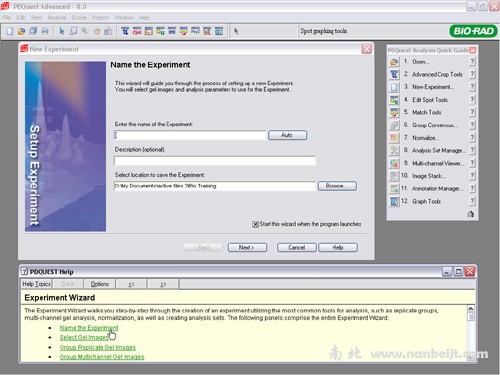Click Edit Spot Tools icon in Quick Guide
Viewport: 500px width, 375px height.
coord(394,100)
